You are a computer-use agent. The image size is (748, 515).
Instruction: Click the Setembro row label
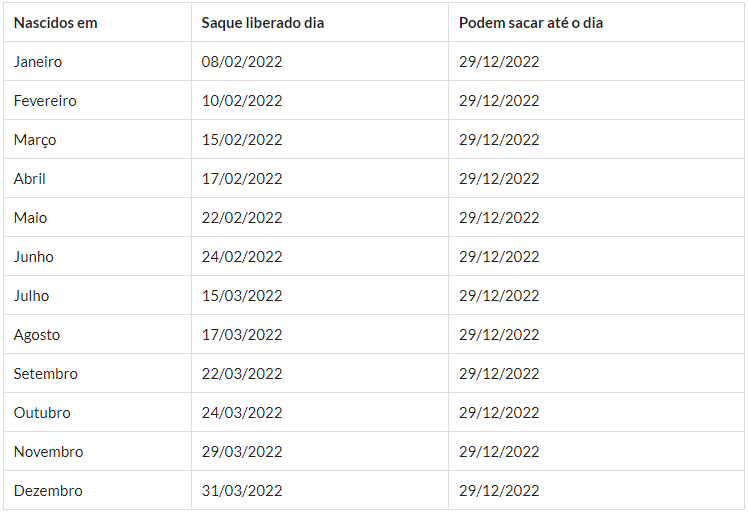pos(46,374)
